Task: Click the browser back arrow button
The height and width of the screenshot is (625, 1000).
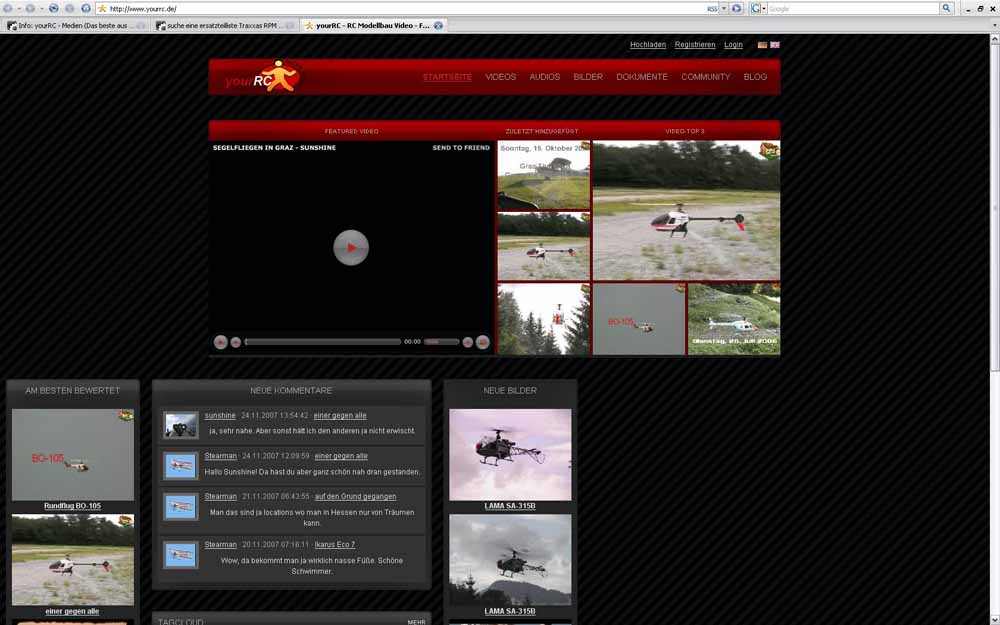Action: 7,8
